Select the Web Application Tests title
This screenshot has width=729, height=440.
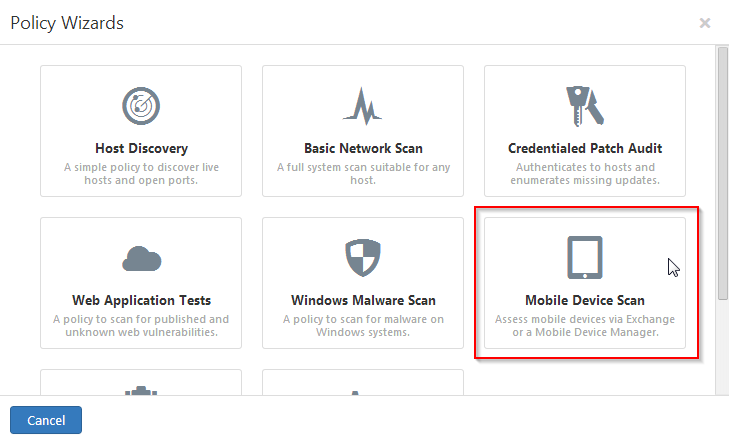(x=141, y=300)
